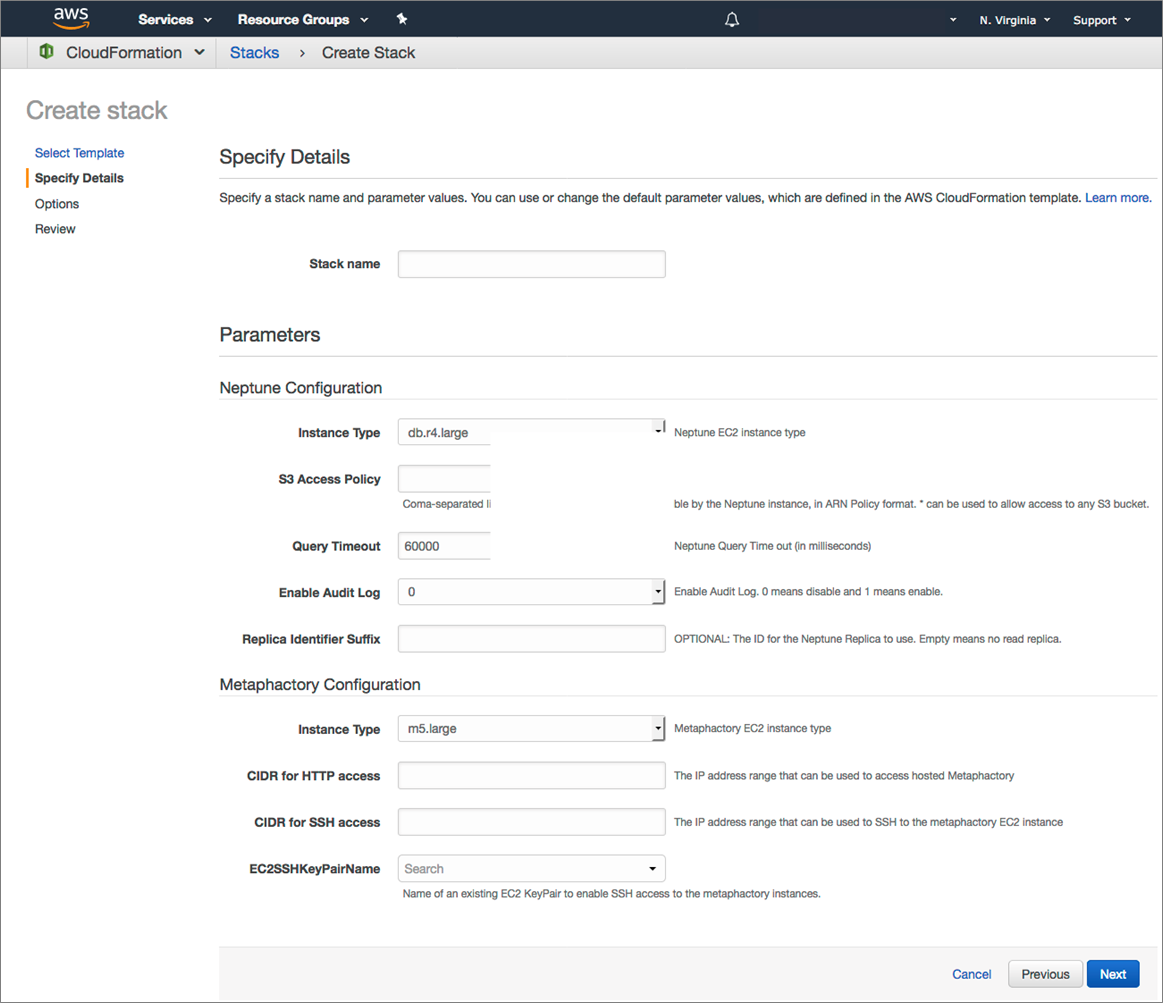Click the Cancel link
The height and width of the screenshot is (1003, 1163).
[972, 974]
